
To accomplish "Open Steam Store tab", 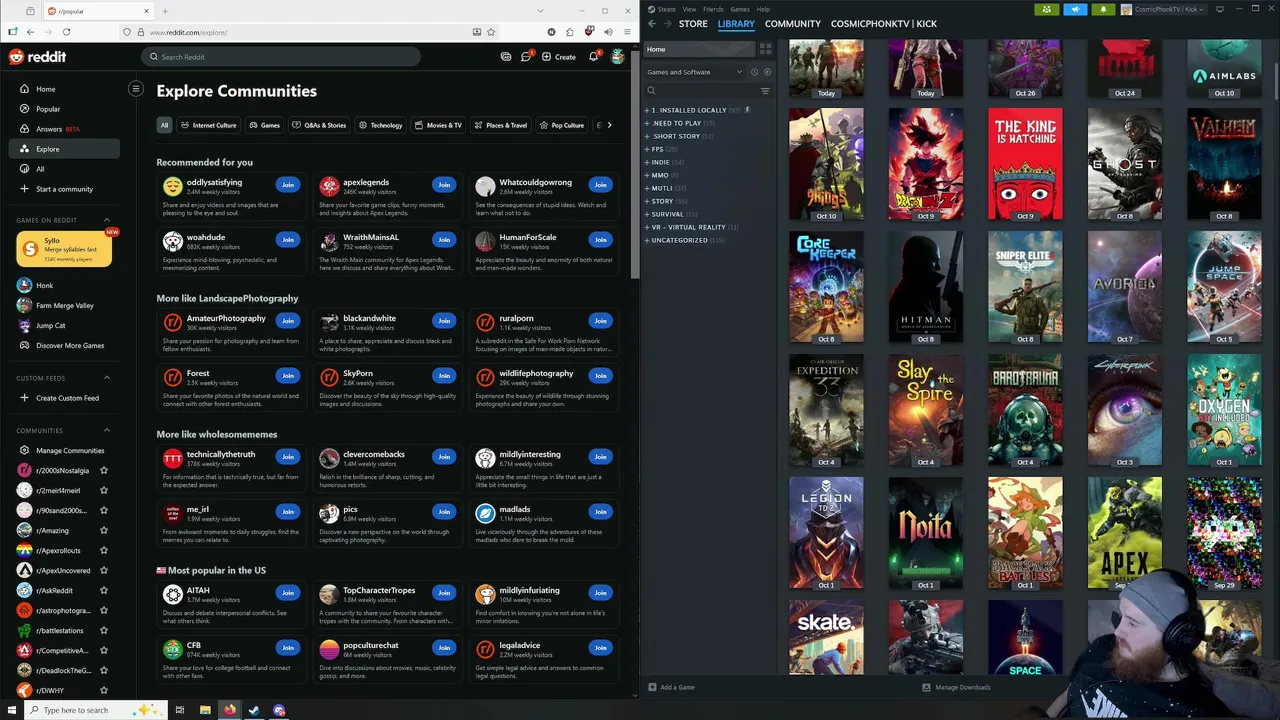I will (x=693, y=24).
